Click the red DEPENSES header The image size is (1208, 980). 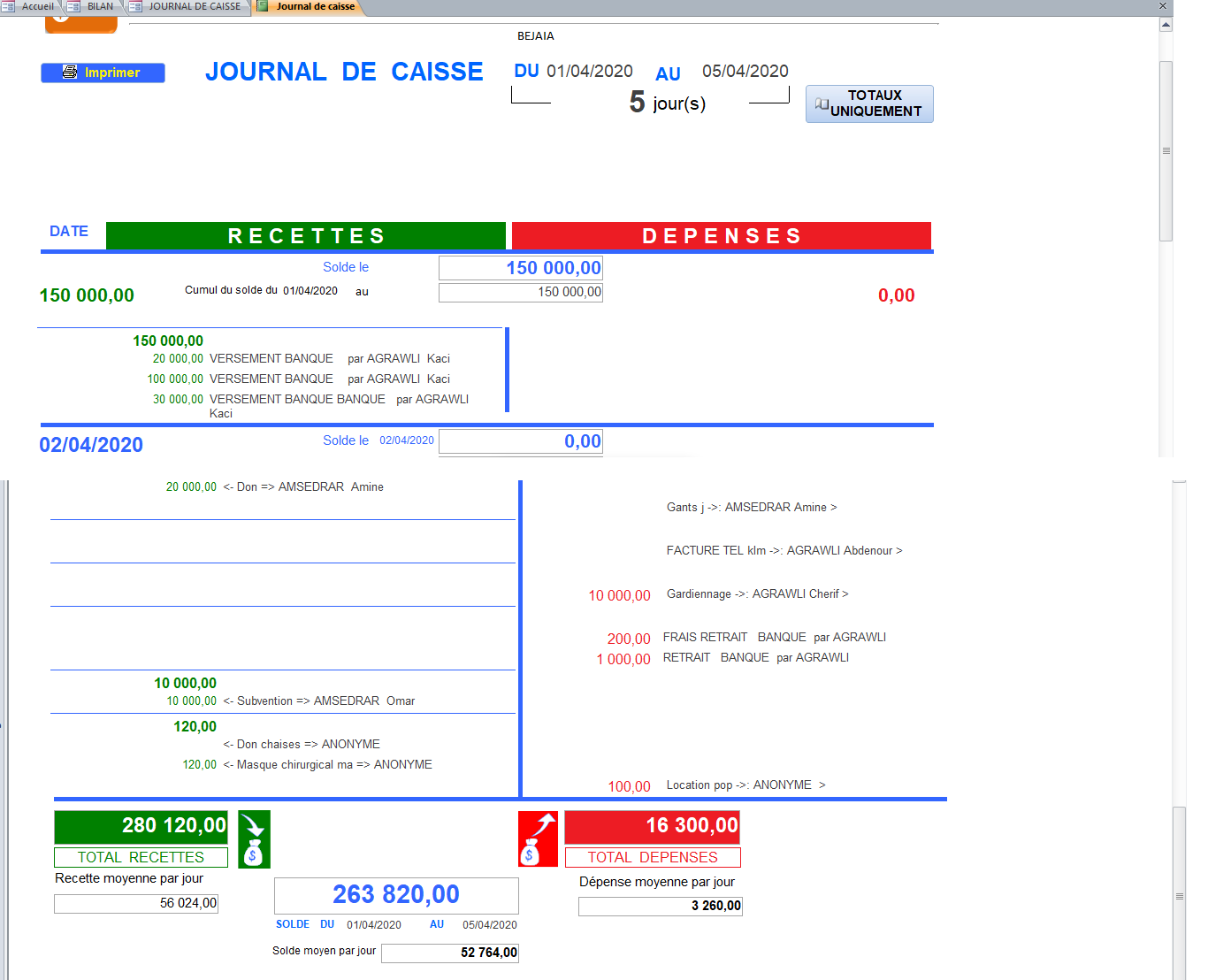pyautogui.click(x=722, y=236)
